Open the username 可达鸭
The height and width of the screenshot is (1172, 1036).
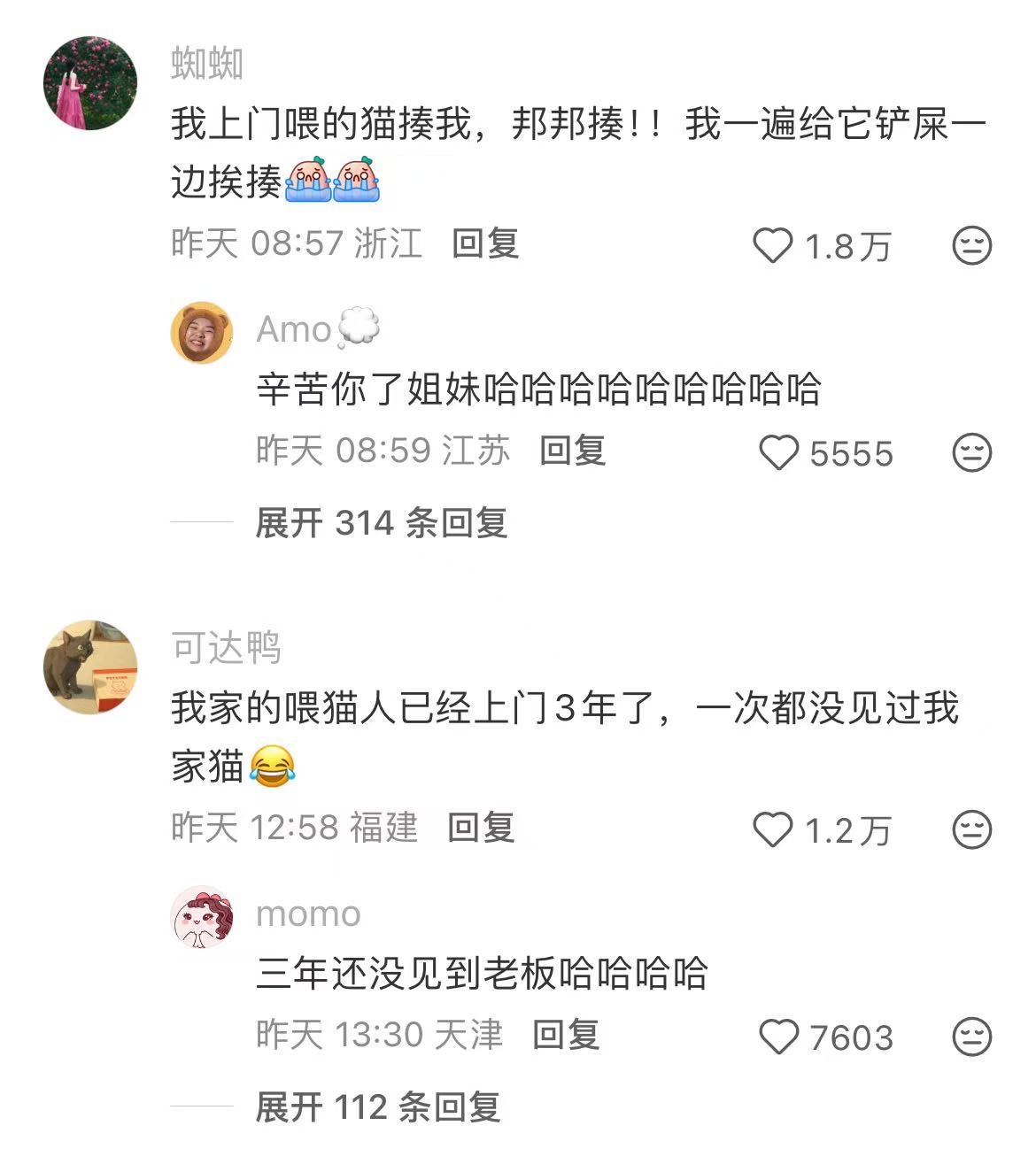(x=226, y=648)
